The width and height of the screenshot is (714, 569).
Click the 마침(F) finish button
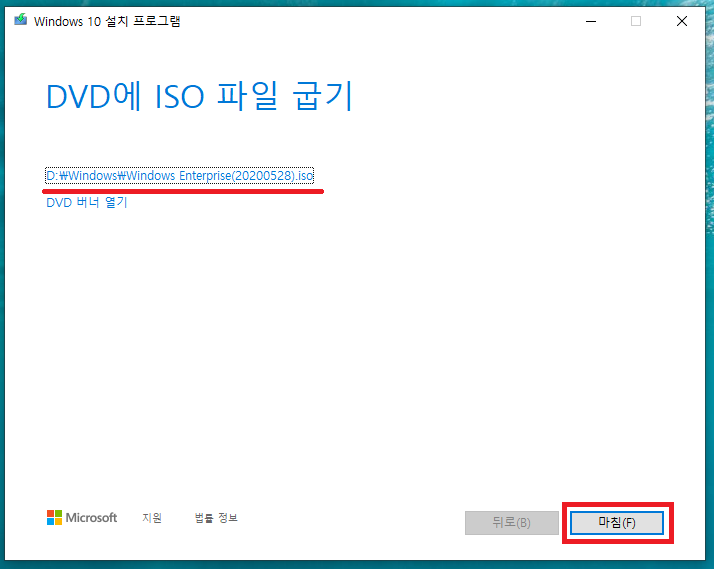(x=617, y=523)
